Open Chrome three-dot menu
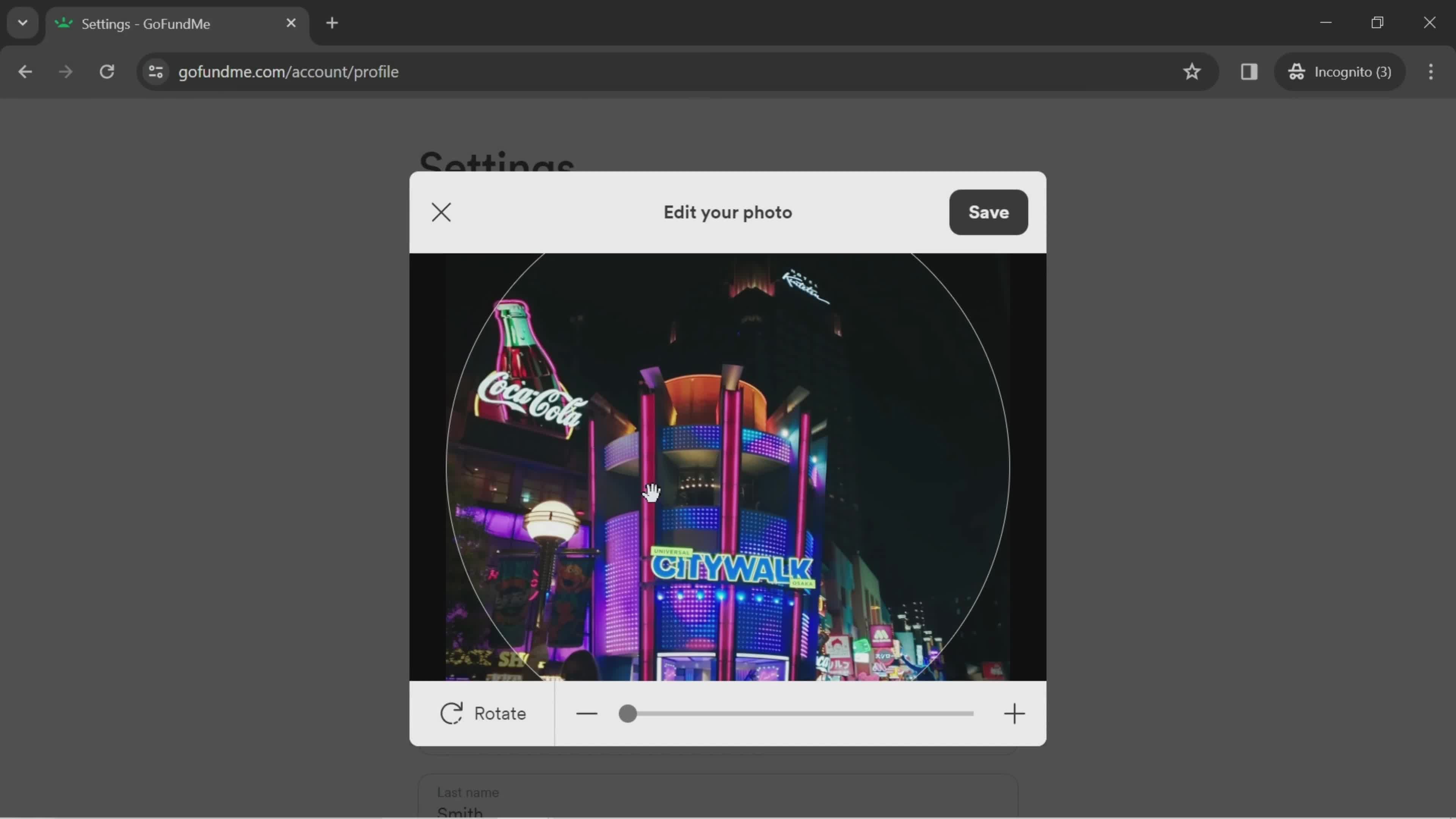Screen dimensions: 1456x819 (x=1431, y=72)
